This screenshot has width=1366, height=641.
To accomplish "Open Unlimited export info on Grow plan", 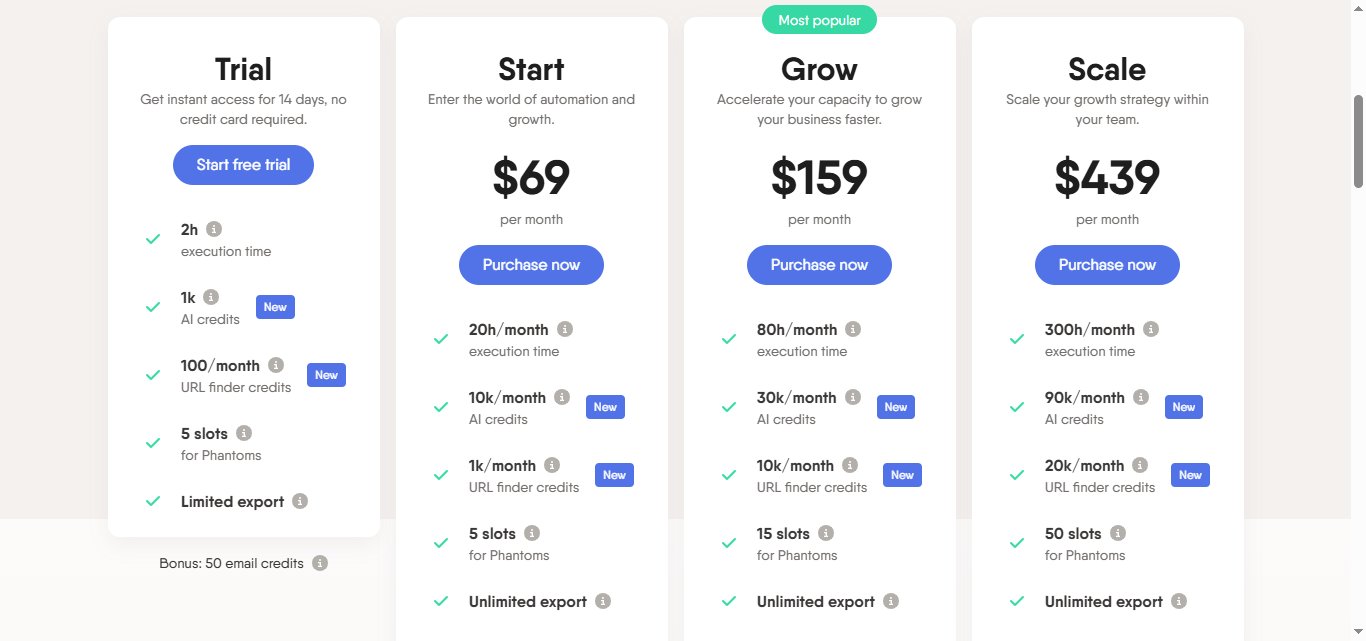I will coord(893,601).
